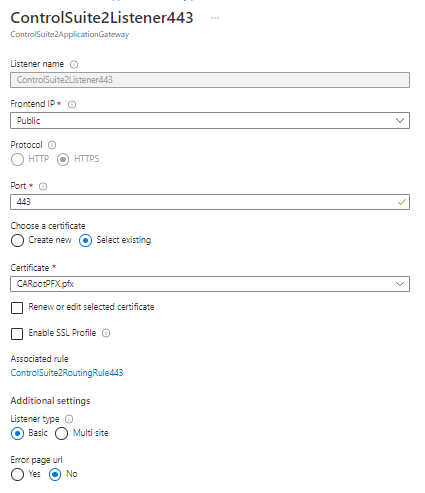Image resolution: width=425 pixels, height=493 pixels.
Task: Show info tooltip for Frontend IP
Action: 72,105
